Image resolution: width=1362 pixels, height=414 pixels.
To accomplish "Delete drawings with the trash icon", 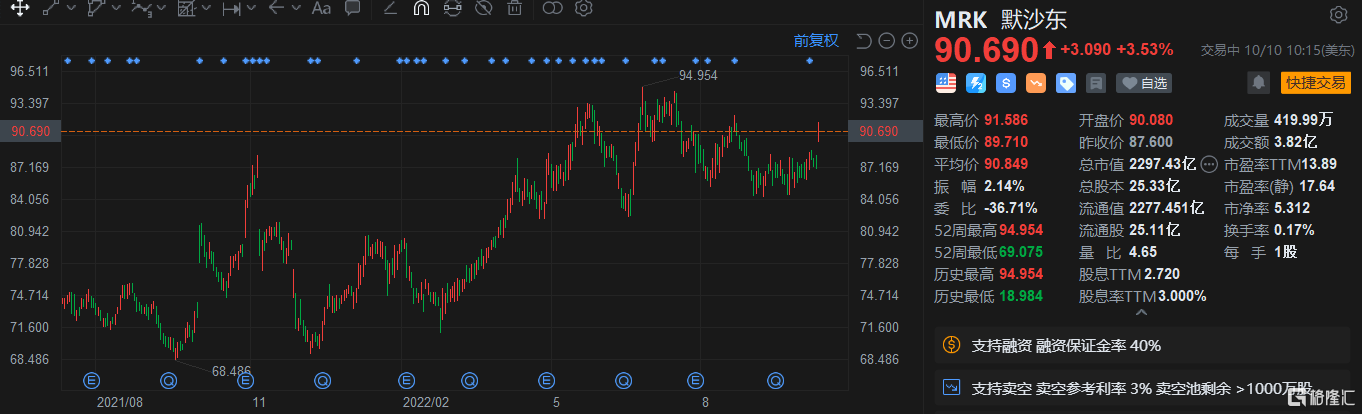I will [x=513, y=9].
